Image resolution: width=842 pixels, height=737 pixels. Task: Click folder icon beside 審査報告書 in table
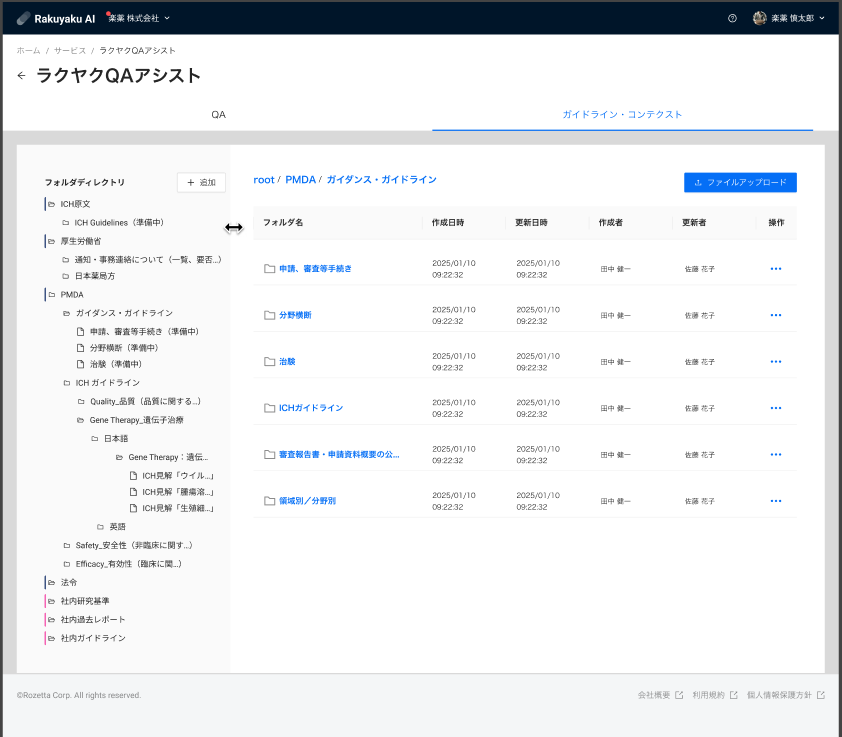click(270, 454)
